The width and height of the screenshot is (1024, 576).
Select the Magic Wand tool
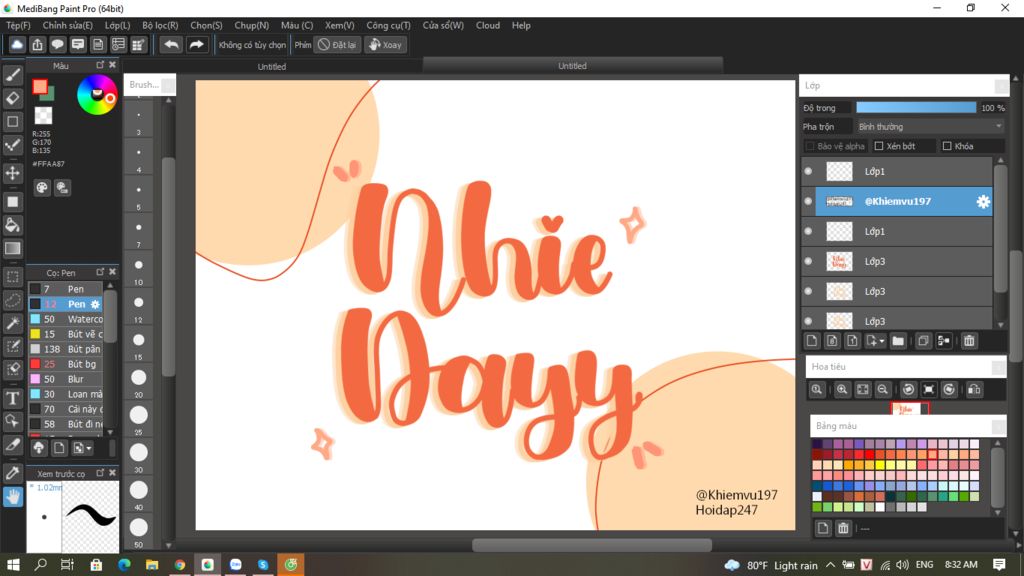[12, 323]
